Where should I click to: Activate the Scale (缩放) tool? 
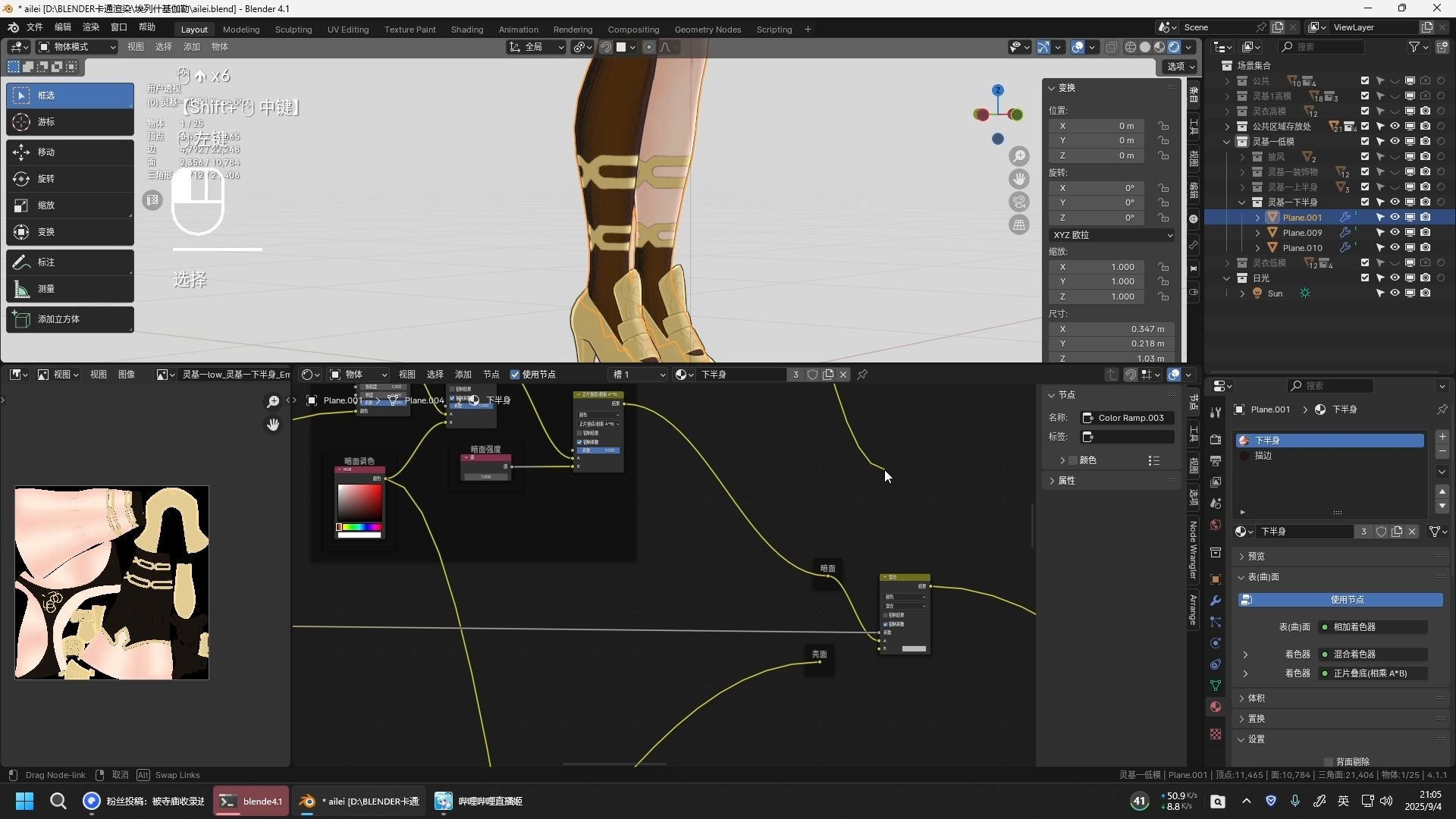(x=70, y=206)
